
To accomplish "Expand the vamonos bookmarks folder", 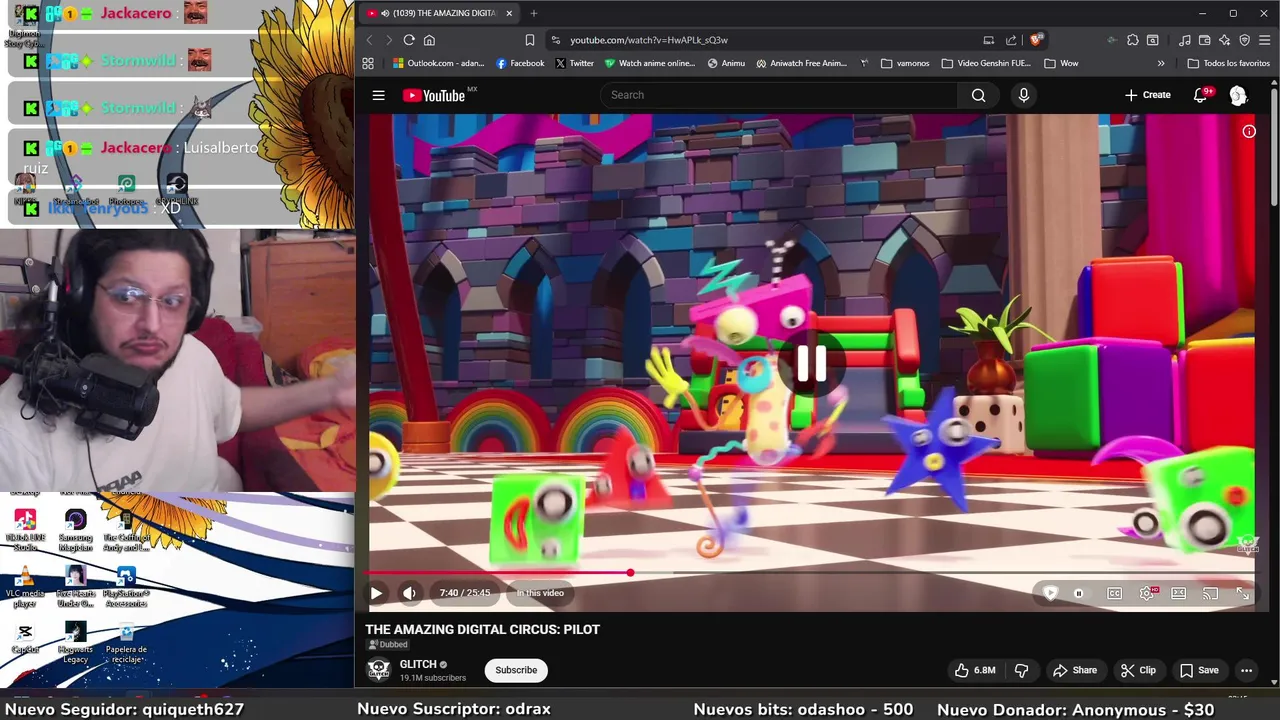I will 905,63.
